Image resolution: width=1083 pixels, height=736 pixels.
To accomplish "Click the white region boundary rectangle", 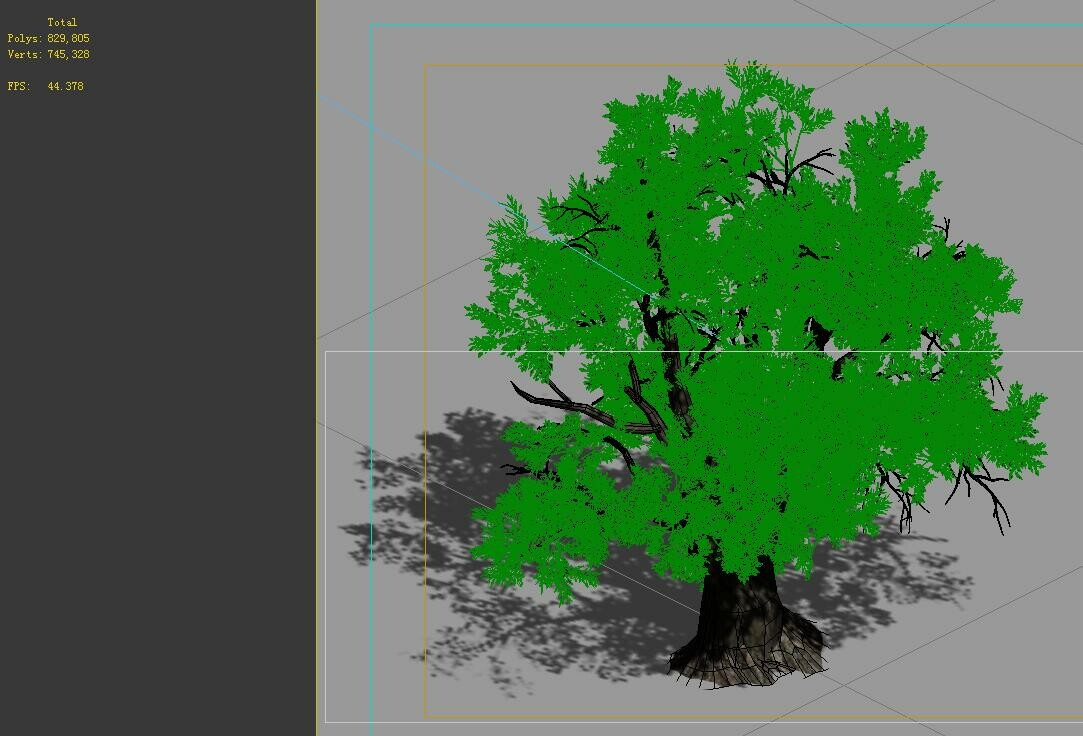I will (x=325, y=500).
